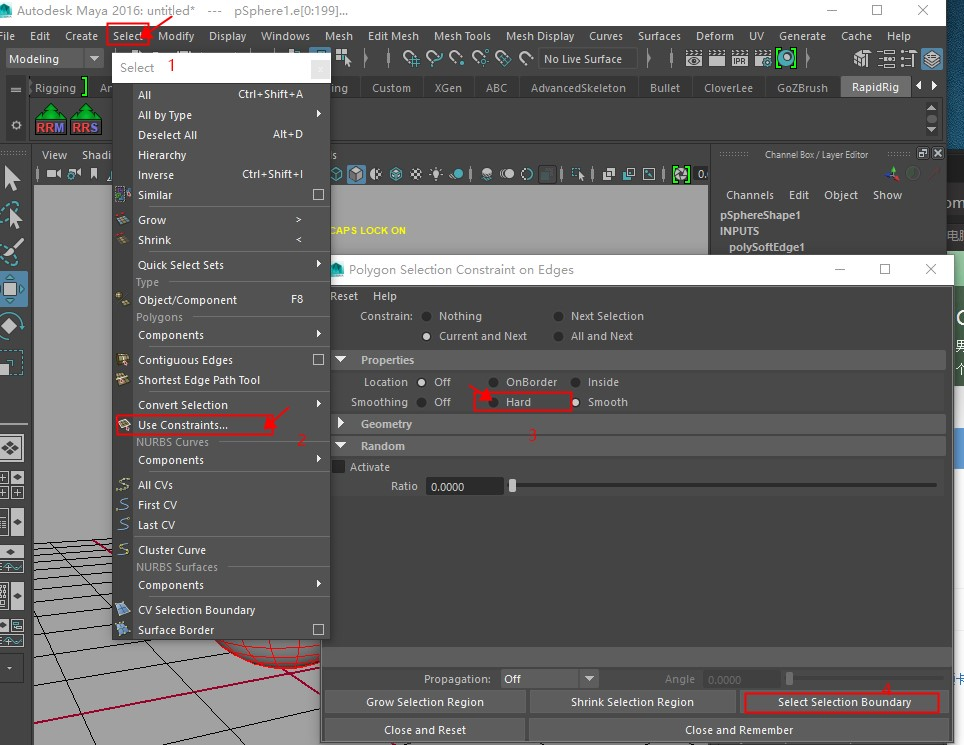This screenshot has width=964, height=745.
Task: Toggle wireframe cube viewport icon
Action: coord(337,174)
